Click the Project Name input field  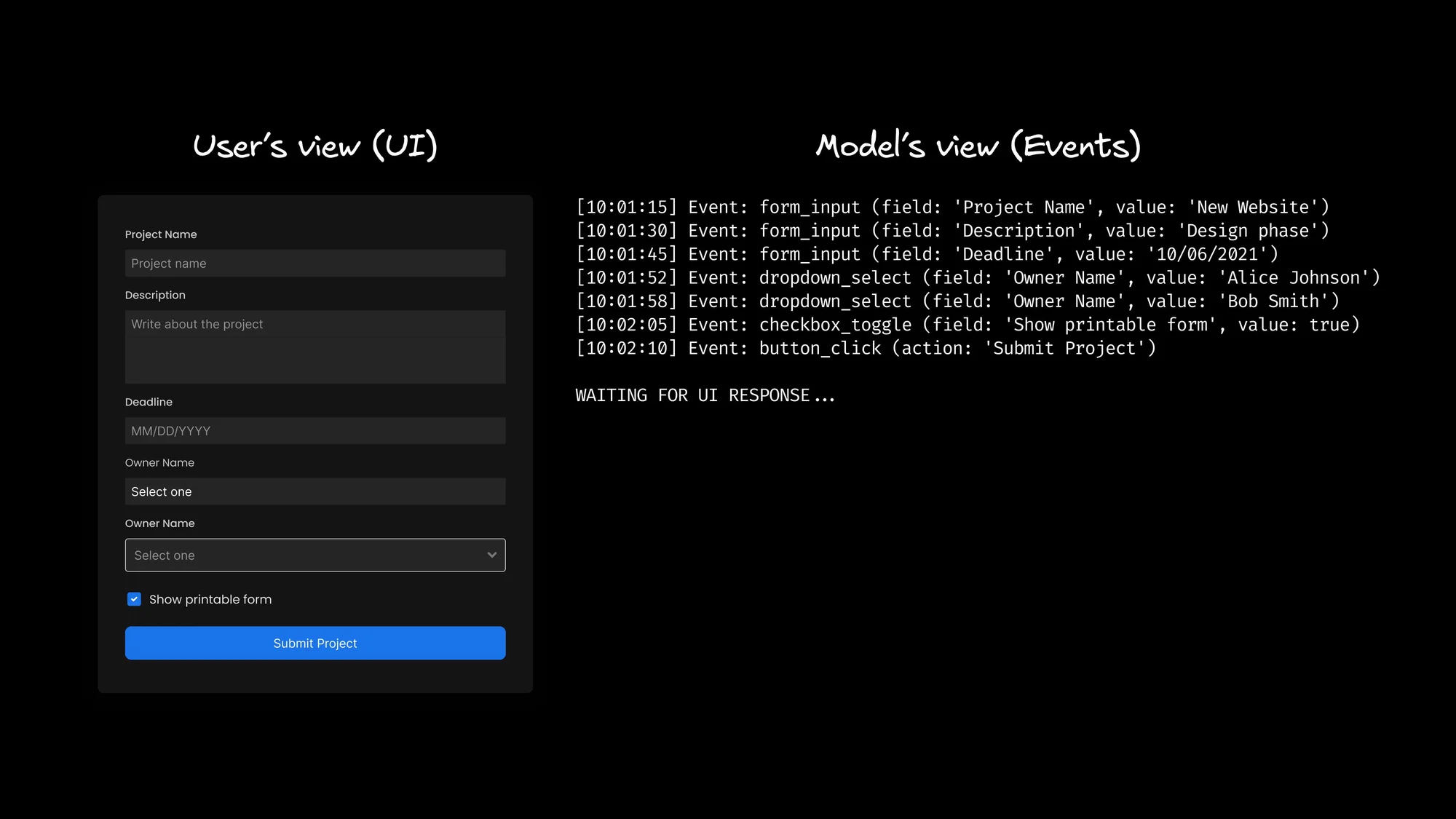[x=314, y=264]
